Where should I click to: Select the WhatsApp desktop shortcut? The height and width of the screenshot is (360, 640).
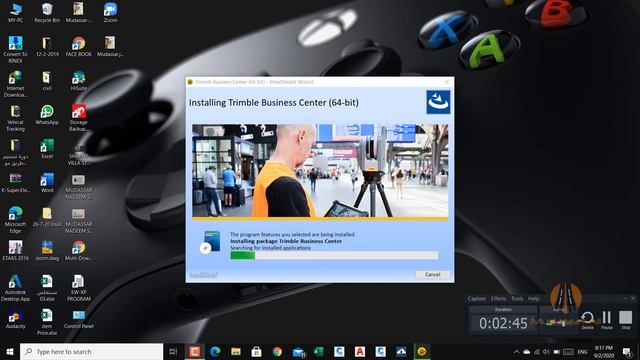pyautogui.click(x=47, y=115)
